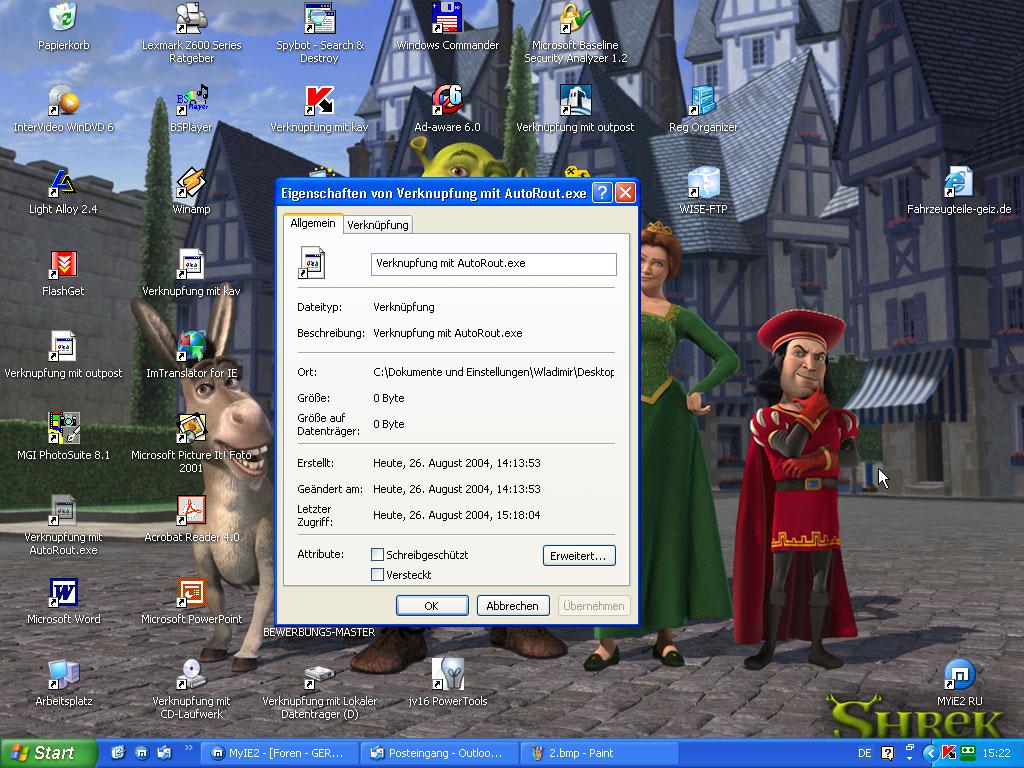Launch Microsoft PowerPoint desktop icon
The height and width of the screenshot is (768, 1024).
pyautogui.click(x=191, y=592)
